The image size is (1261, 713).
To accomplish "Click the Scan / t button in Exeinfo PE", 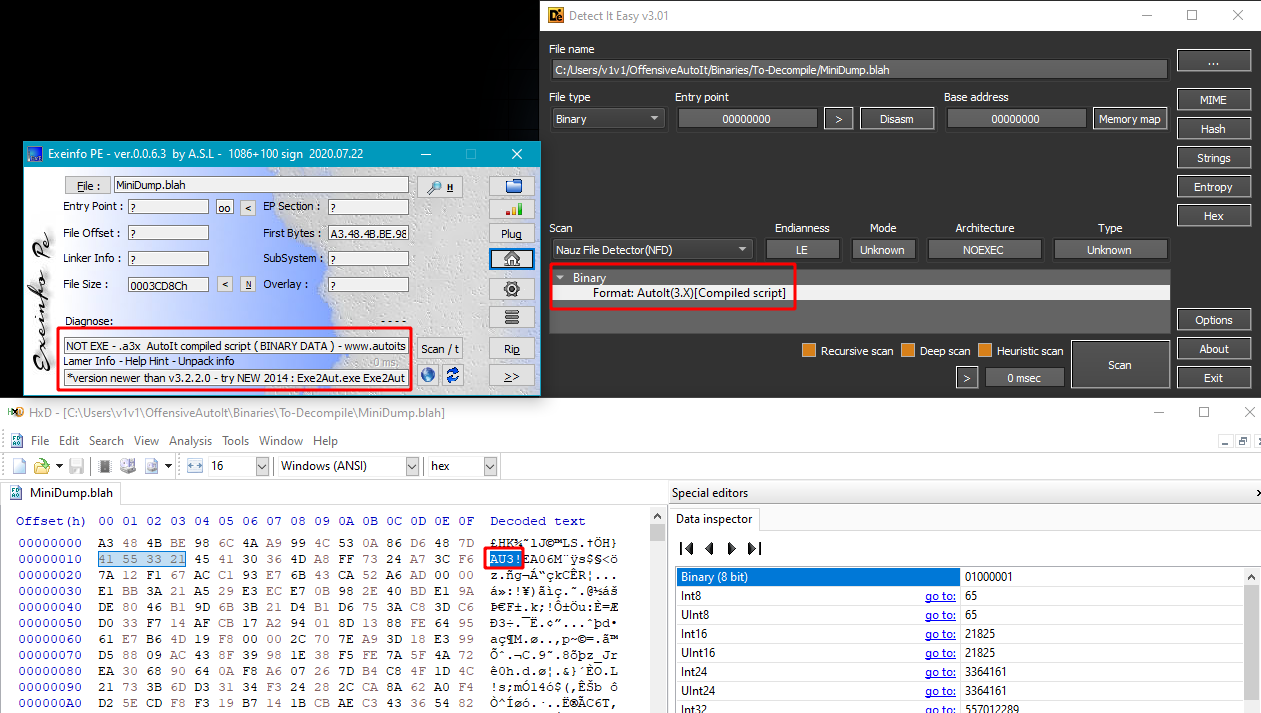I will point(441,349).
